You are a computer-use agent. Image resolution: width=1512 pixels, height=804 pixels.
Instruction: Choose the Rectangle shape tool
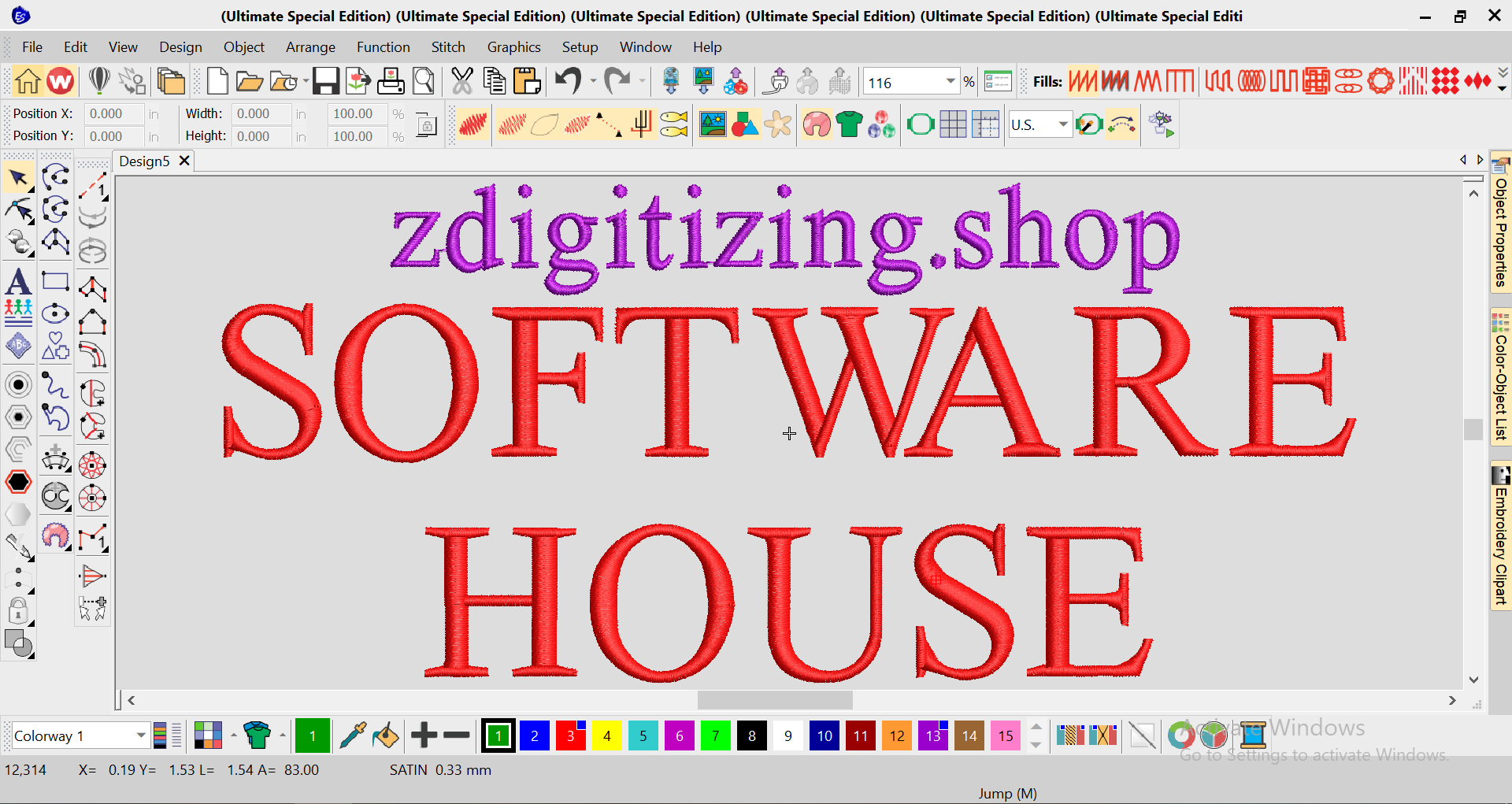(x=55, y=281)
